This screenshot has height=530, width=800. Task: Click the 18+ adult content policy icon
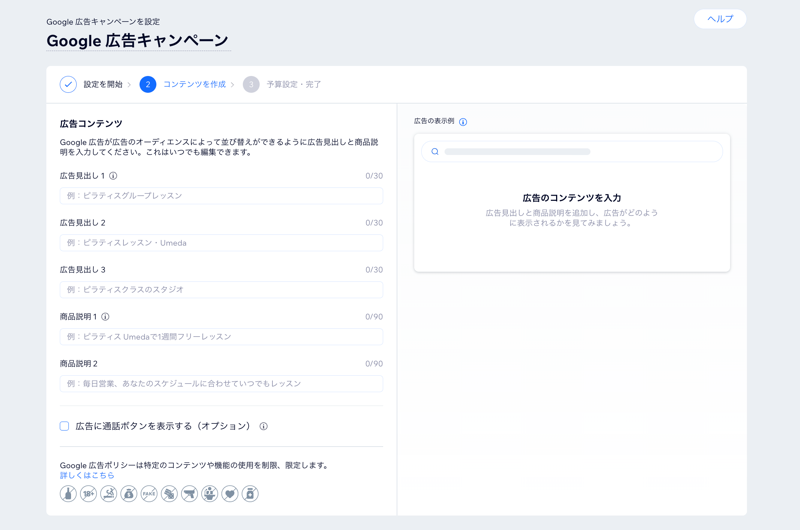(88, 494)
